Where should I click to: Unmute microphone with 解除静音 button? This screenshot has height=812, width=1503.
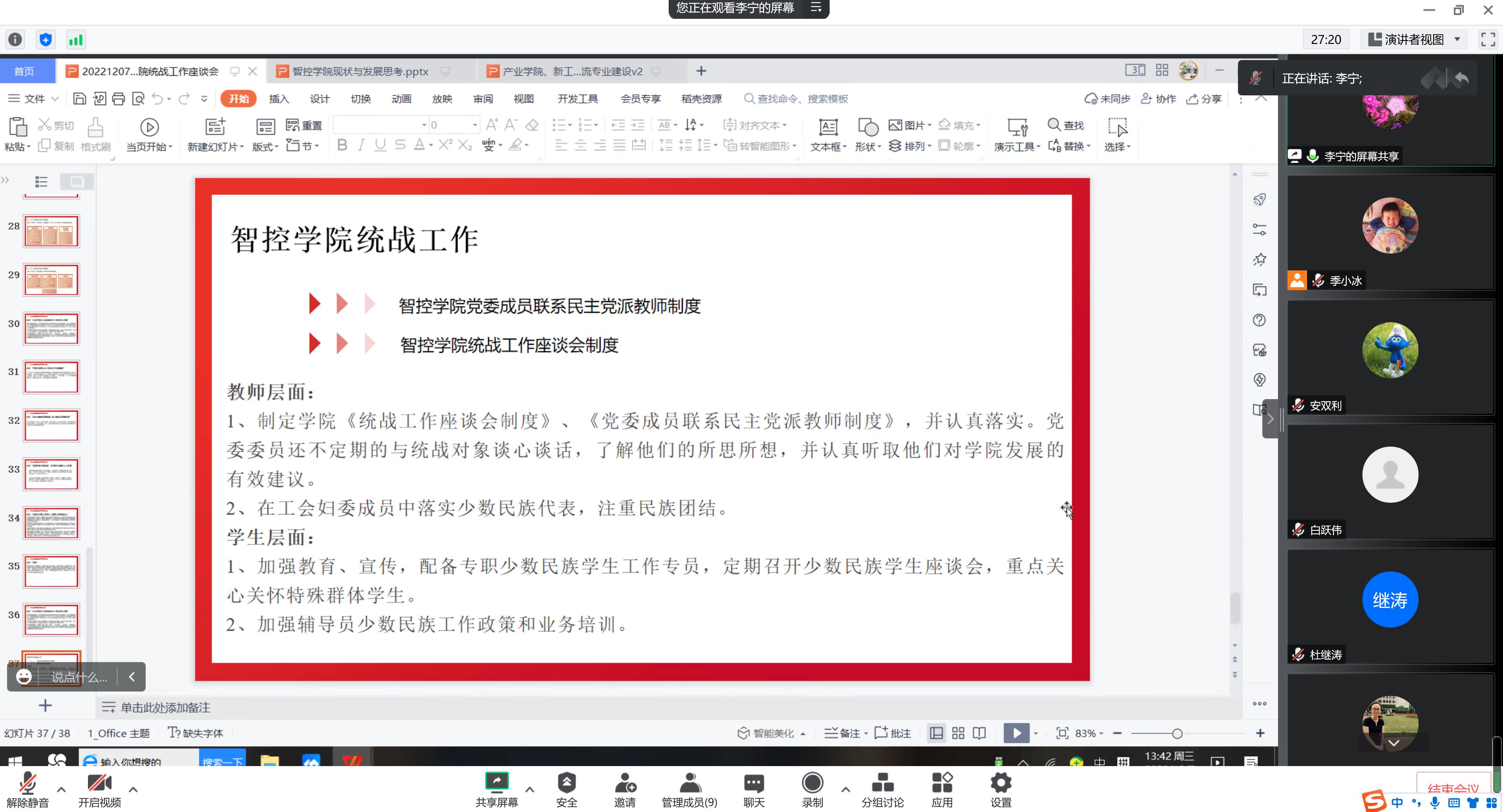pyautogui.click(x=27, y=790)
